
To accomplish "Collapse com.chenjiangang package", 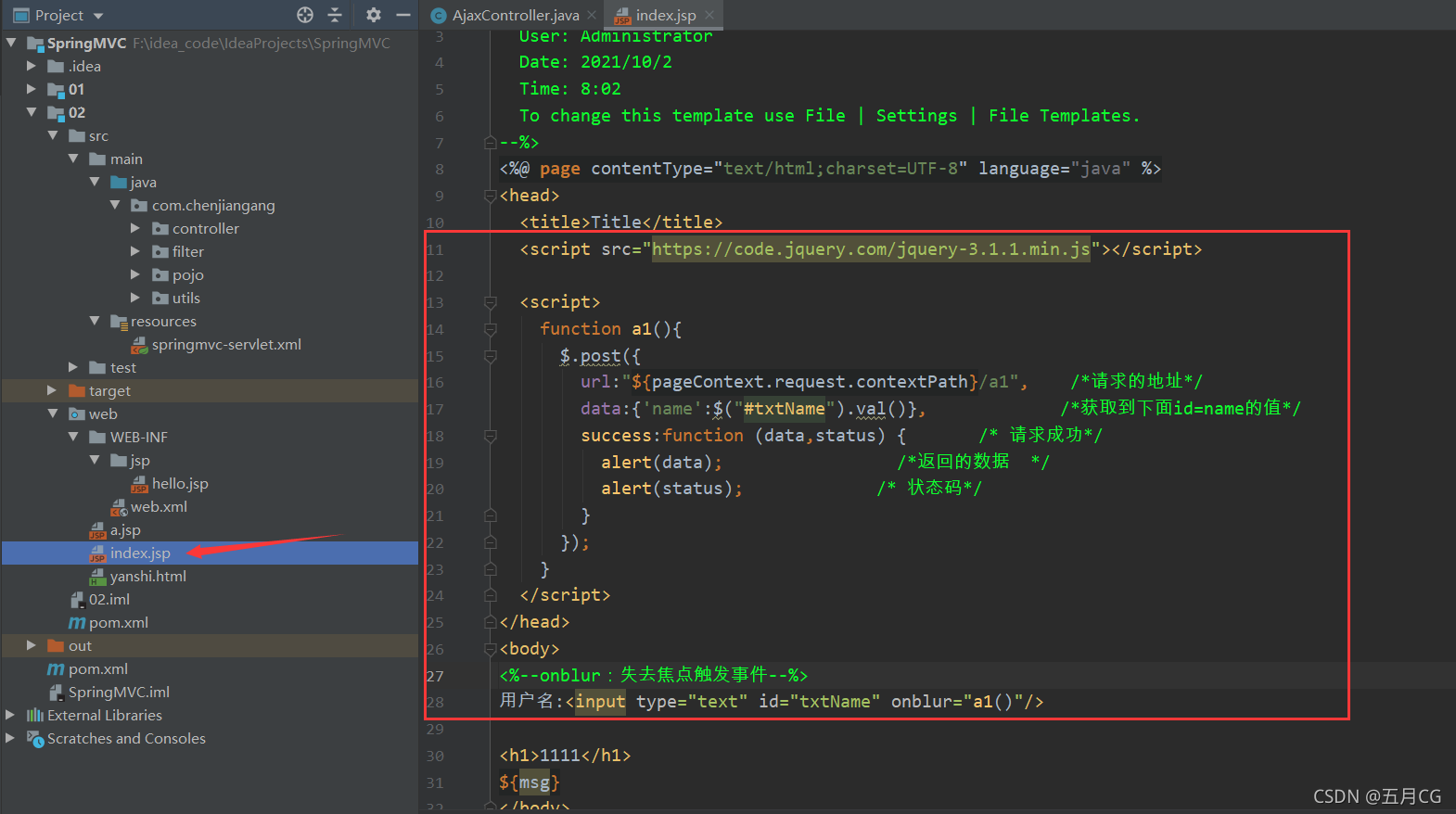I will click(115, 205).
